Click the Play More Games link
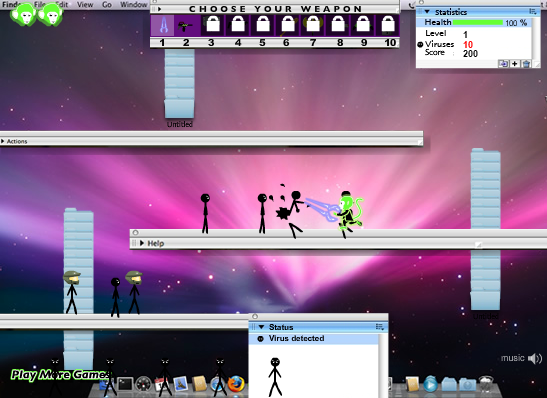 click(60, 375)
